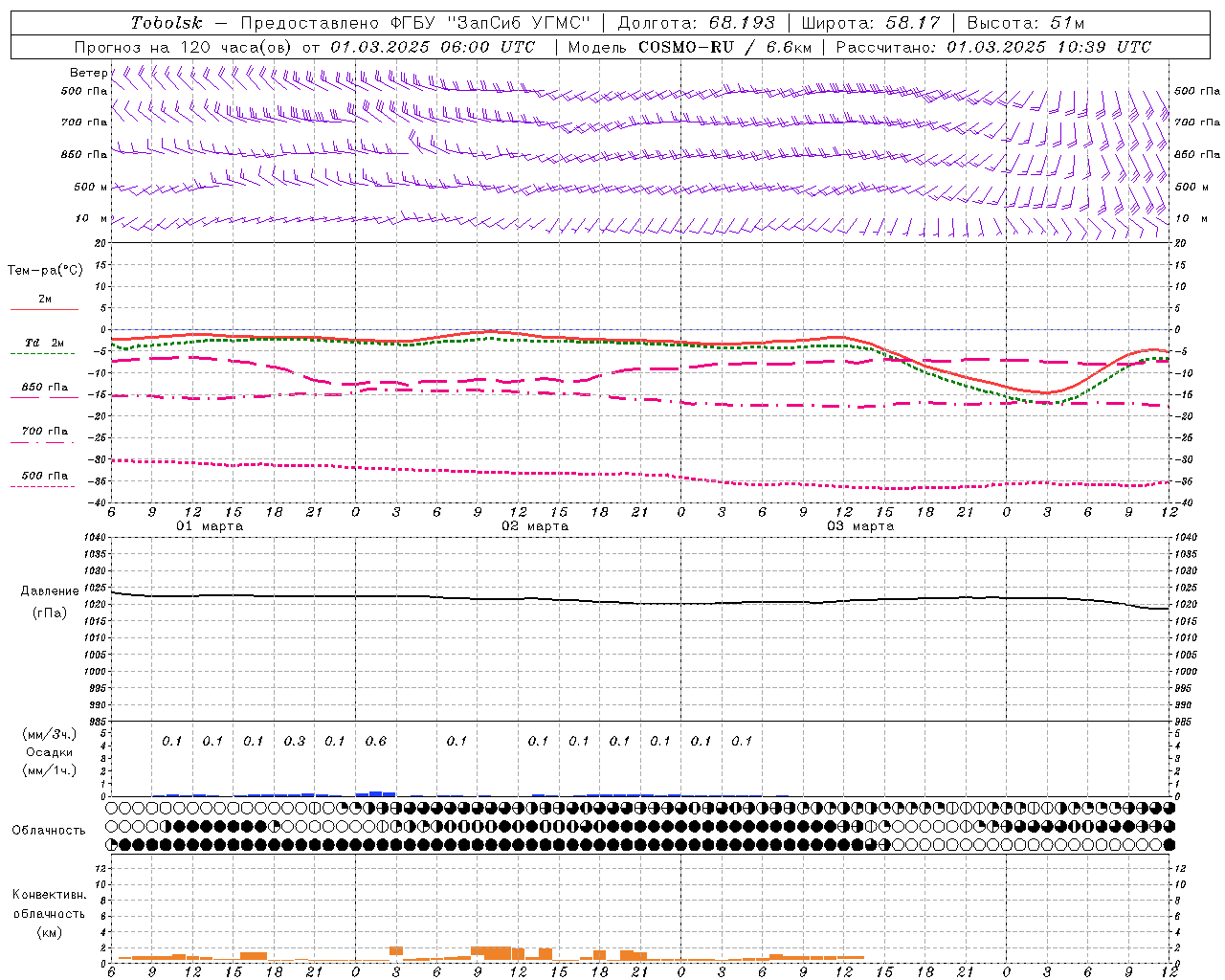Image resolution: width=1225 pixels, height=980 pixels.
Task: Select the provider text ФГБУ "ЗапСиб УГМС"
Action: pyautogui.click(x=492, y=23)
